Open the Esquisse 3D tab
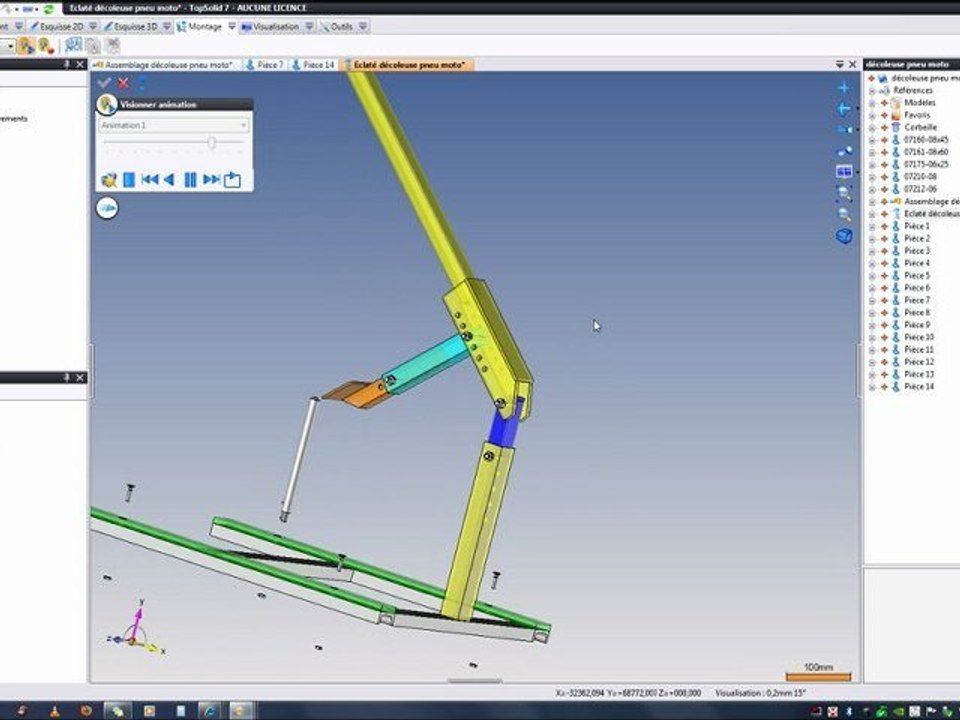The height and width of the screenshot is (720, 960). pos(130,26)
